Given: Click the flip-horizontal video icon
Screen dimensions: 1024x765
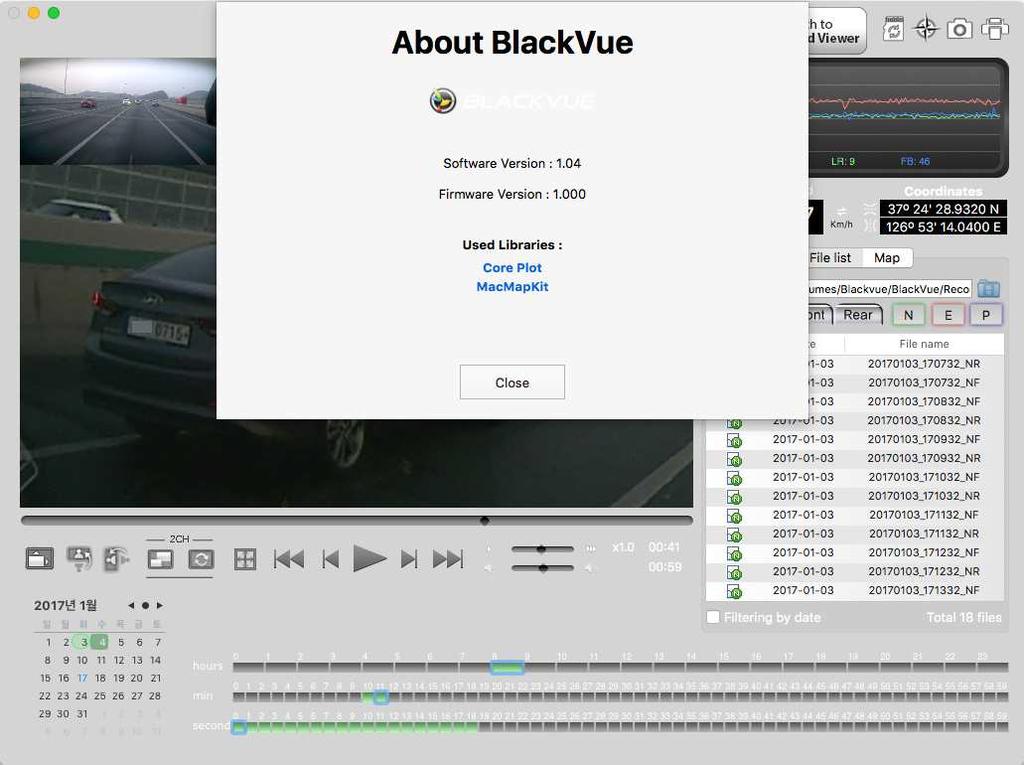Looking at the screenshot, I should pyautogui.click(x=117, y=559).
